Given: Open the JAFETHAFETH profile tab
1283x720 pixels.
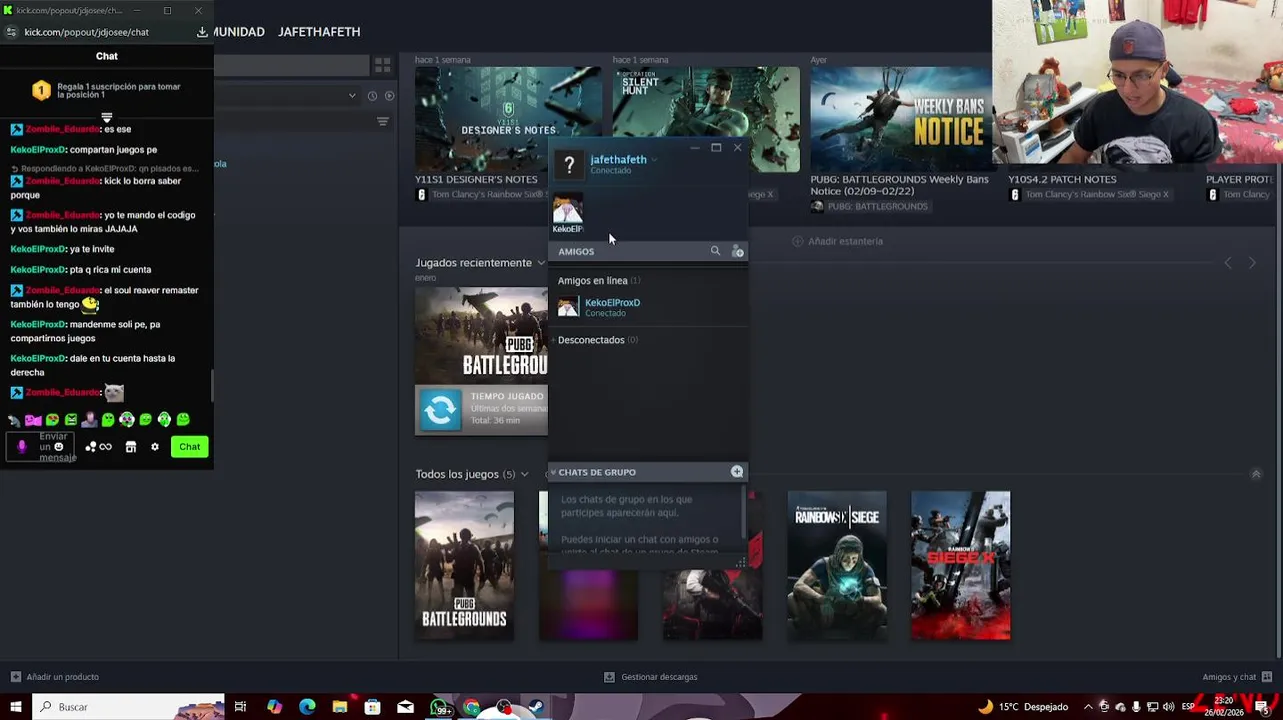Looking at the screenshot, I should [319, 32].
